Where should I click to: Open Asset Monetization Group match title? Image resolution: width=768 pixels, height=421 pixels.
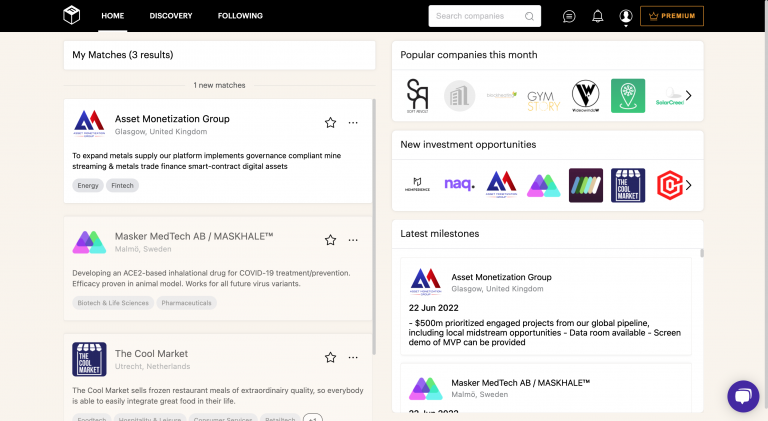[172, 119]
